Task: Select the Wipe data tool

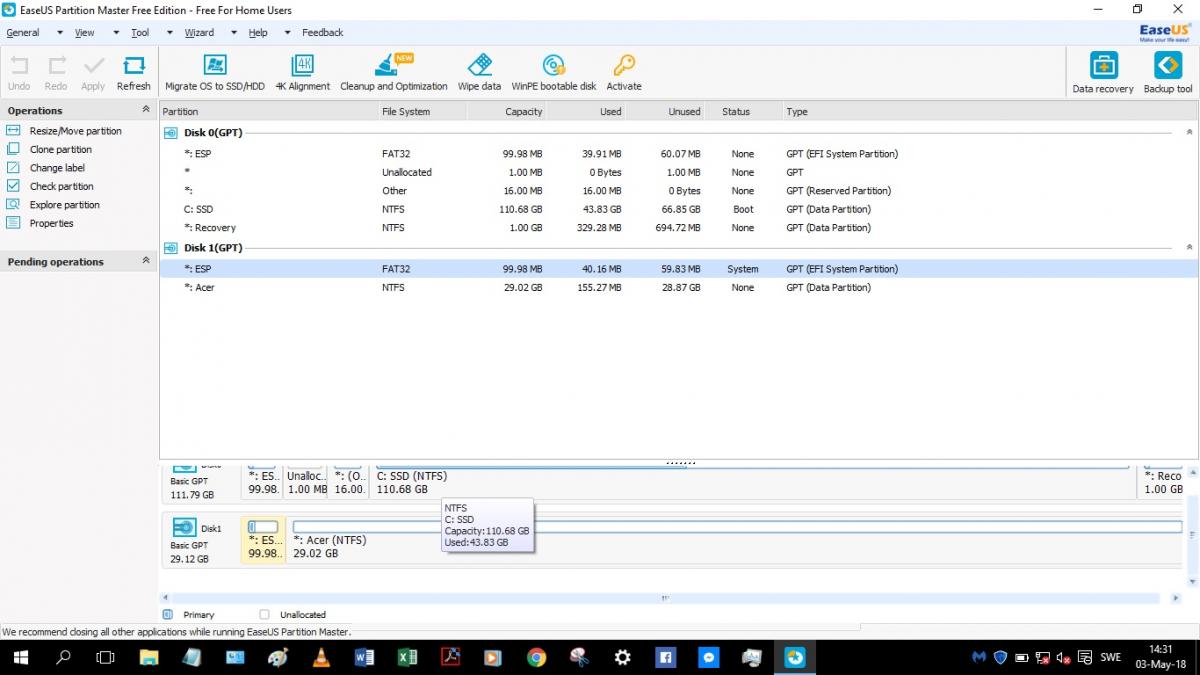Action: pos(479,74)
